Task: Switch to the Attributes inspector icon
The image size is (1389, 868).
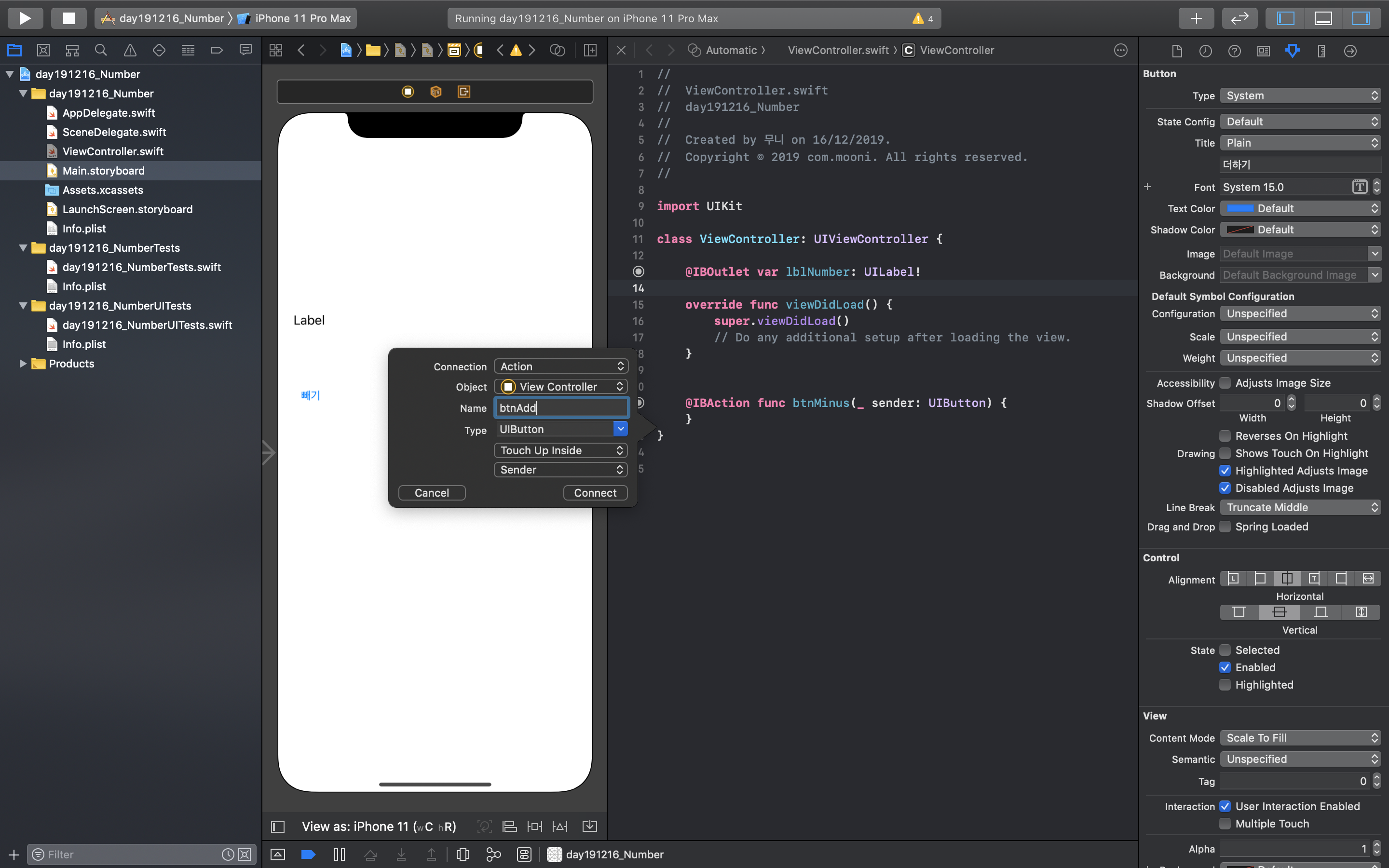Action: coord(1292,51)
